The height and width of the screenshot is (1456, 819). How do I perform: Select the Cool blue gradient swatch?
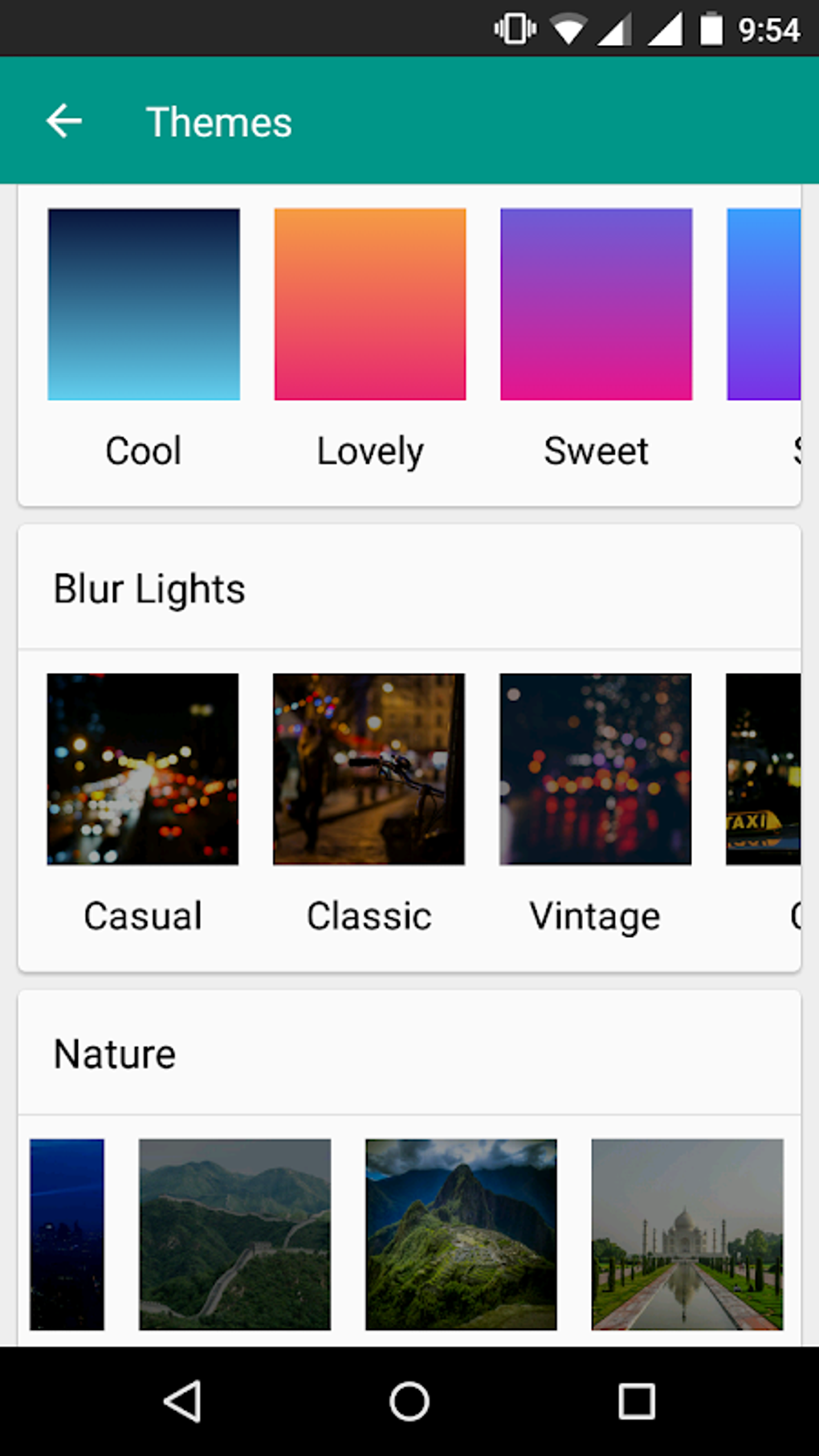[x=144, y=304]
